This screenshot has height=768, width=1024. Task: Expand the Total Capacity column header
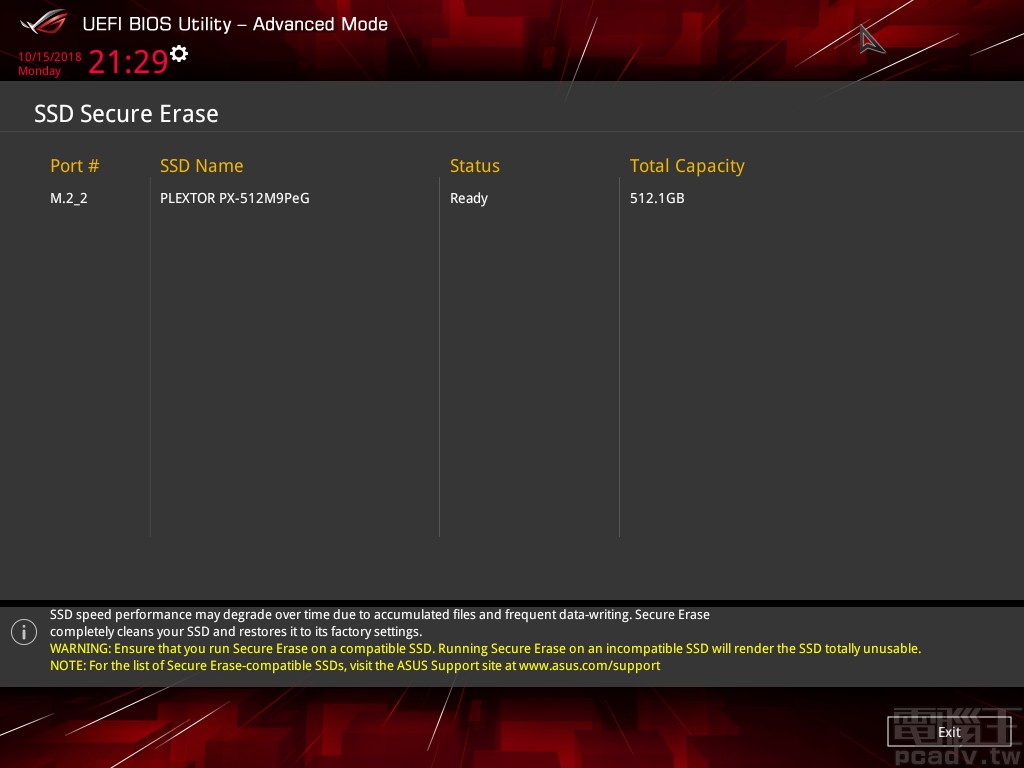pos(687,166)
